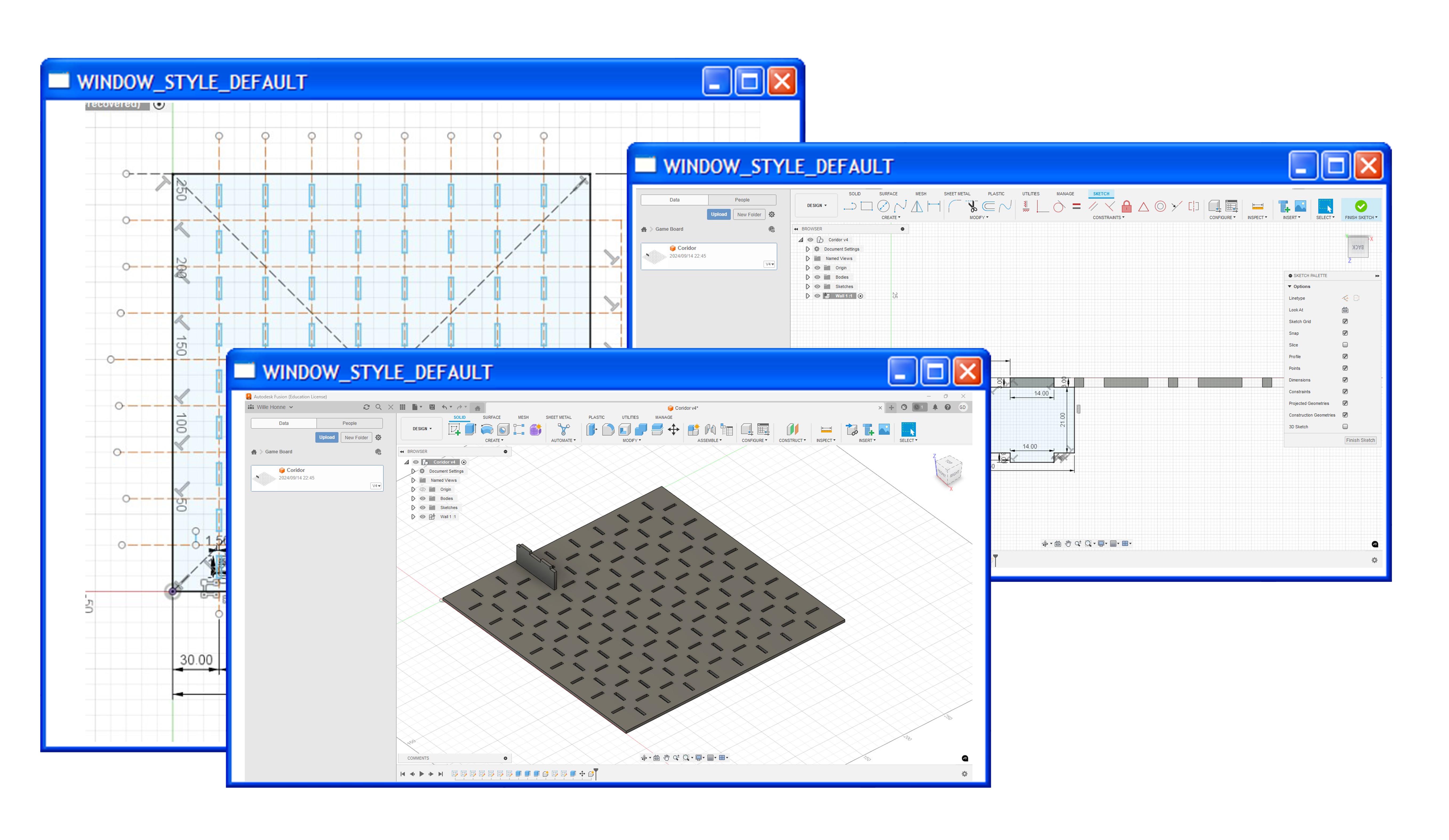Switch to MESH tab in front window

coord(523,417)
